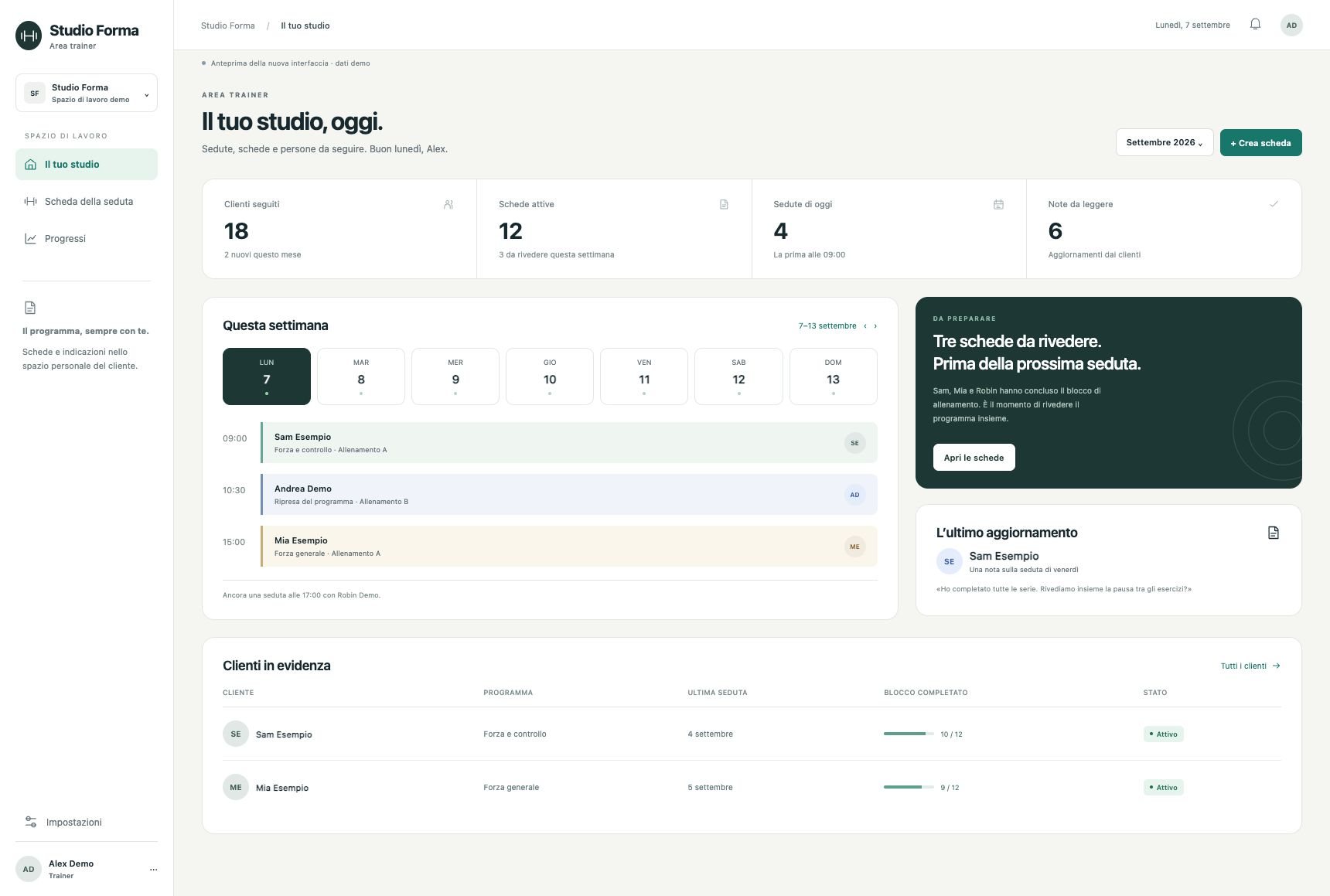Select the MAR 8 day tab
Viewport: 1330px width, 896px height.
(361, 376)
